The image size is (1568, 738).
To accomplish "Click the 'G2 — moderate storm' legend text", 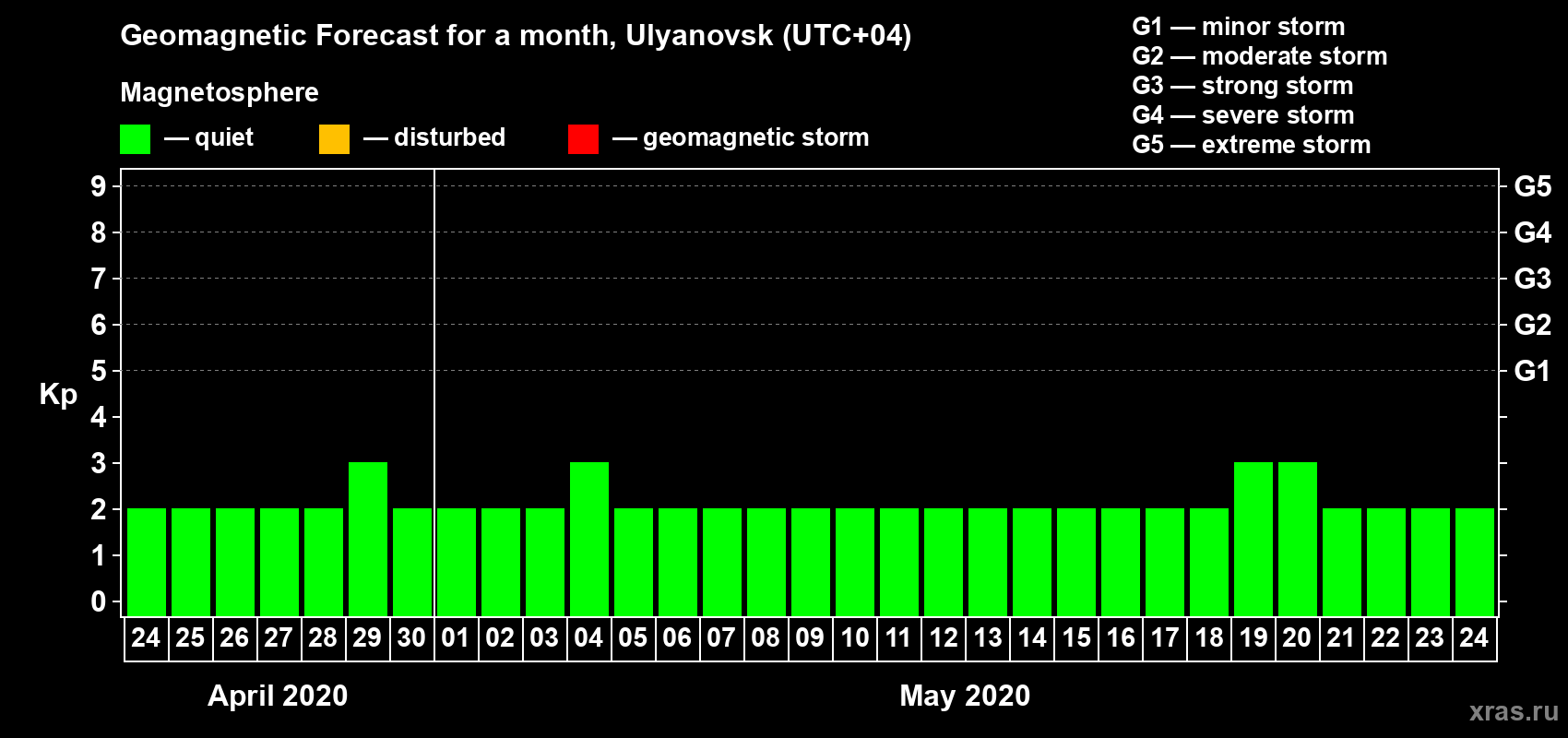I will coord(1260,56).
